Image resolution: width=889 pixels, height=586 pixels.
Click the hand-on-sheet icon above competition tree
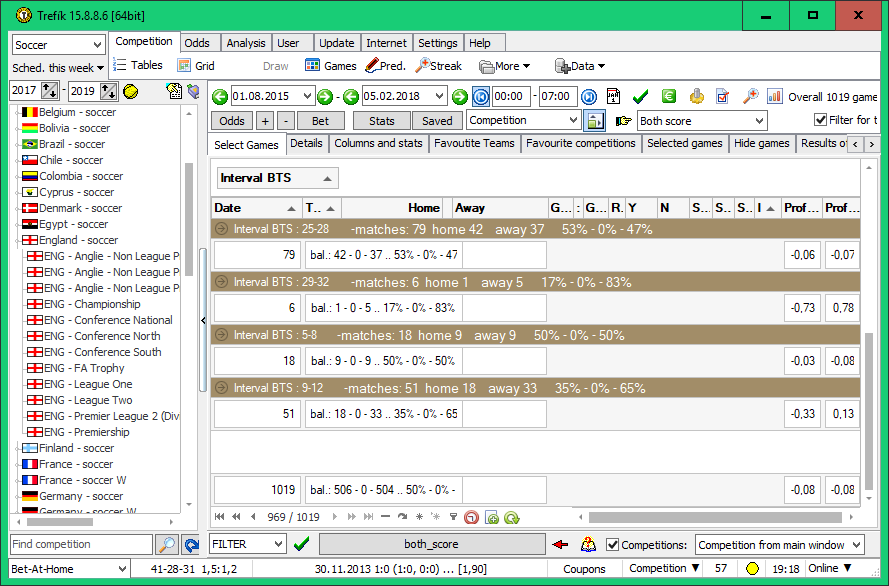point(174,91)
